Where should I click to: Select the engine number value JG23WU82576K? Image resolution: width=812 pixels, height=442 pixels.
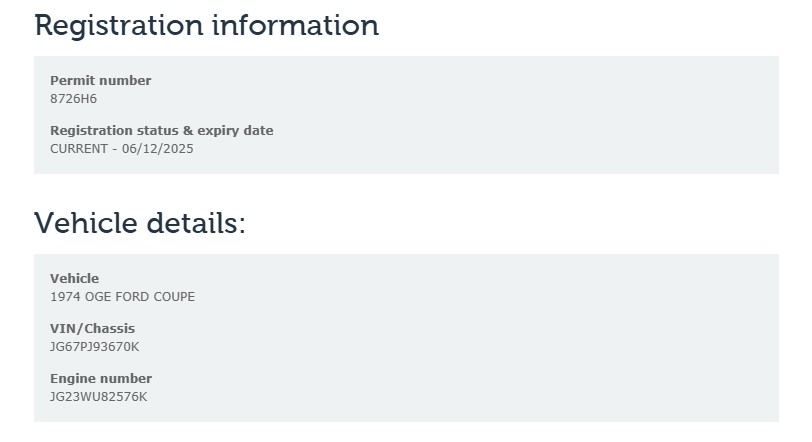[98, 396]
